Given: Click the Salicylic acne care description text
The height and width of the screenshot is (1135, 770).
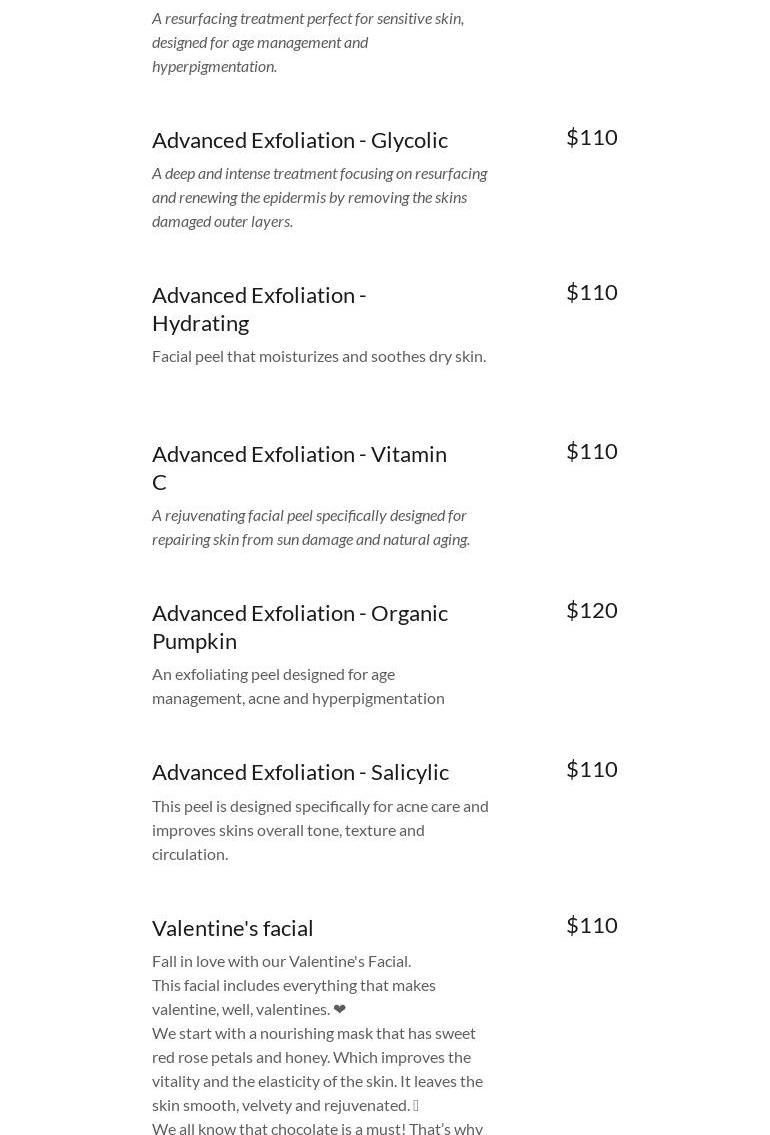Looking at the screenshot, I should coord(320,829).
